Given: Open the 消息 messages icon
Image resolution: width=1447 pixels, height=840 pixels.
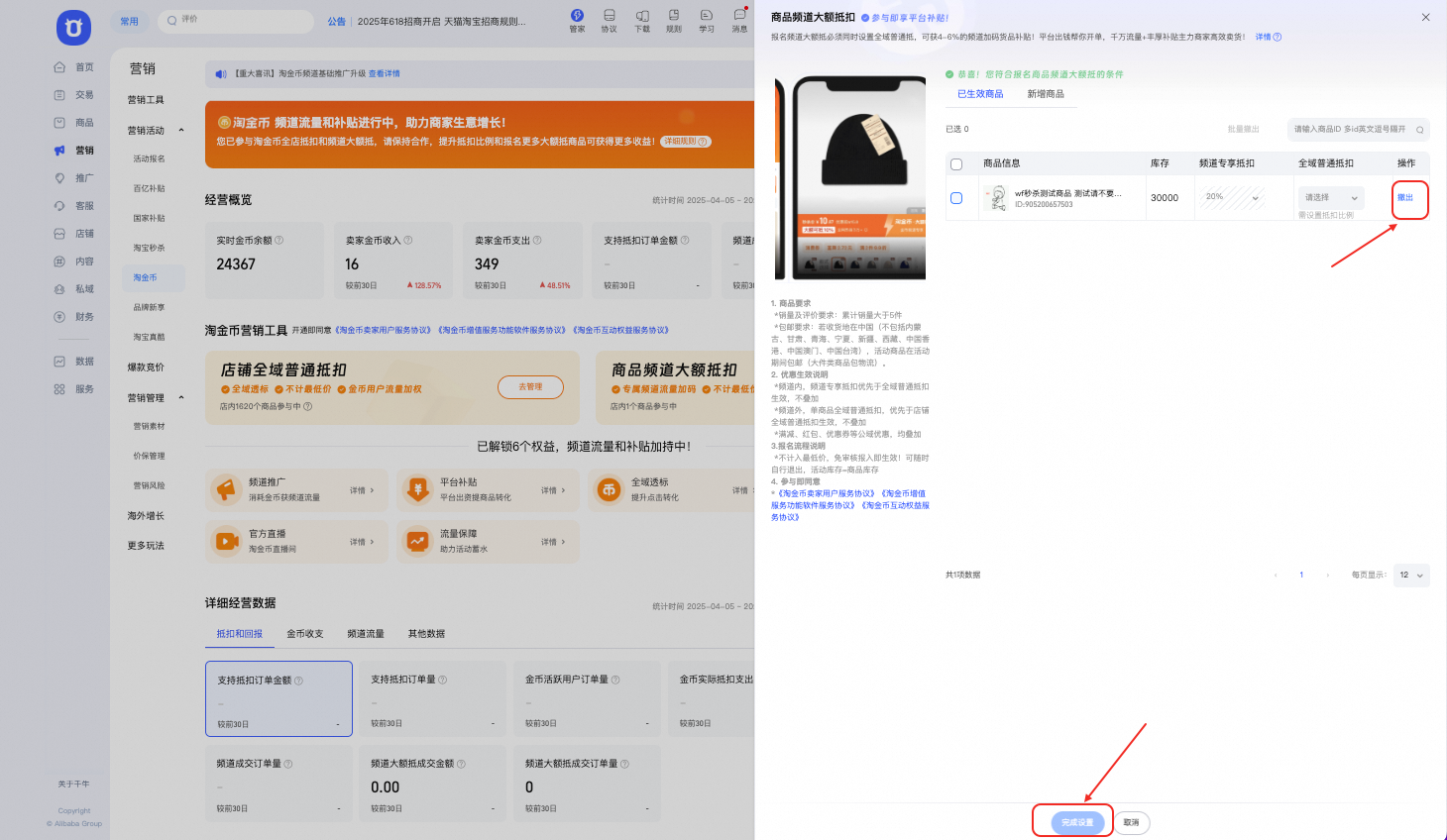Looking at the screenshot, I should pos(739,16).
